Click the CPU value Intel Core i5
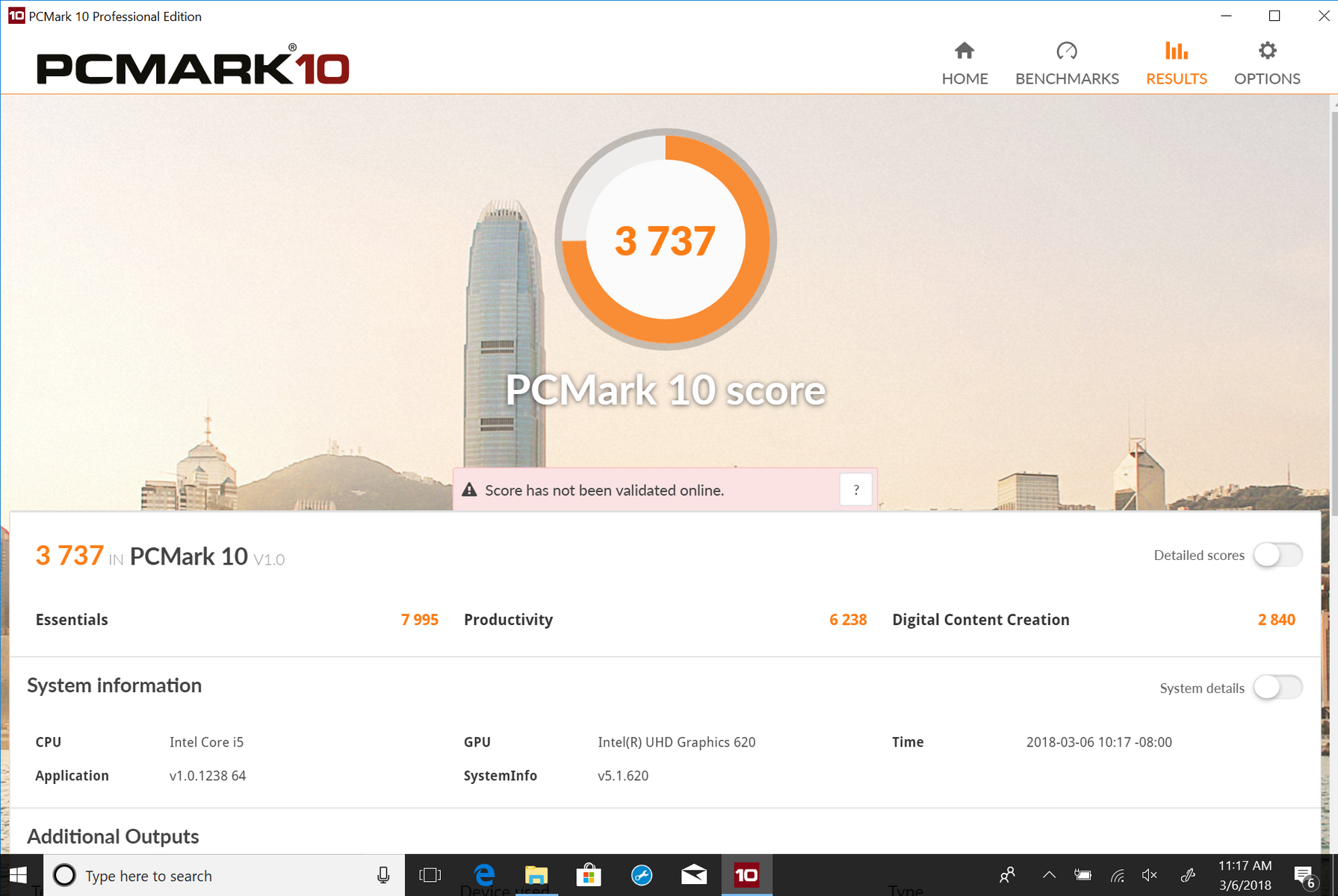1338x896 pixels. (206, 742)
